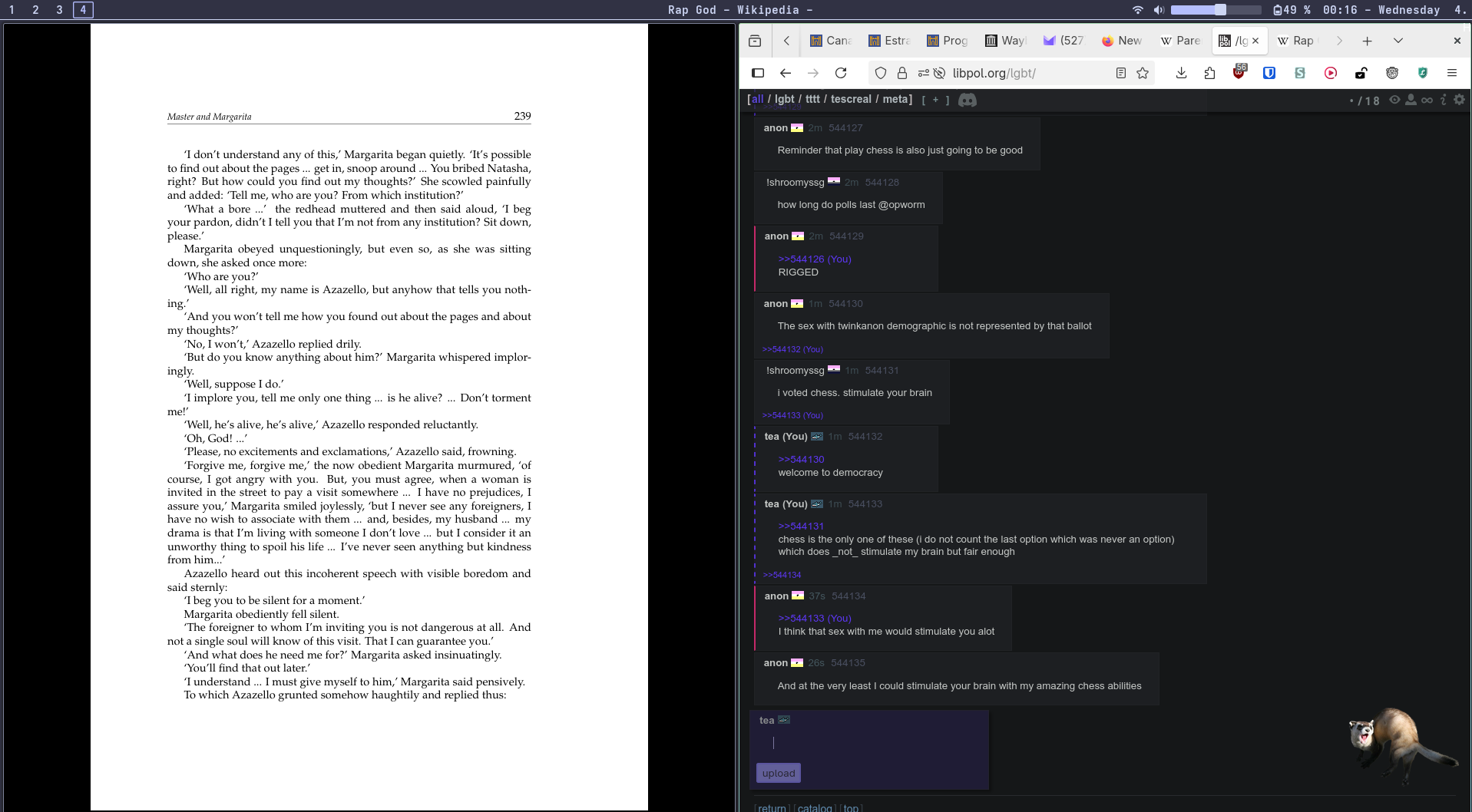
Task: Click the green S extension icon
Action: click(x=1300, y=73)
